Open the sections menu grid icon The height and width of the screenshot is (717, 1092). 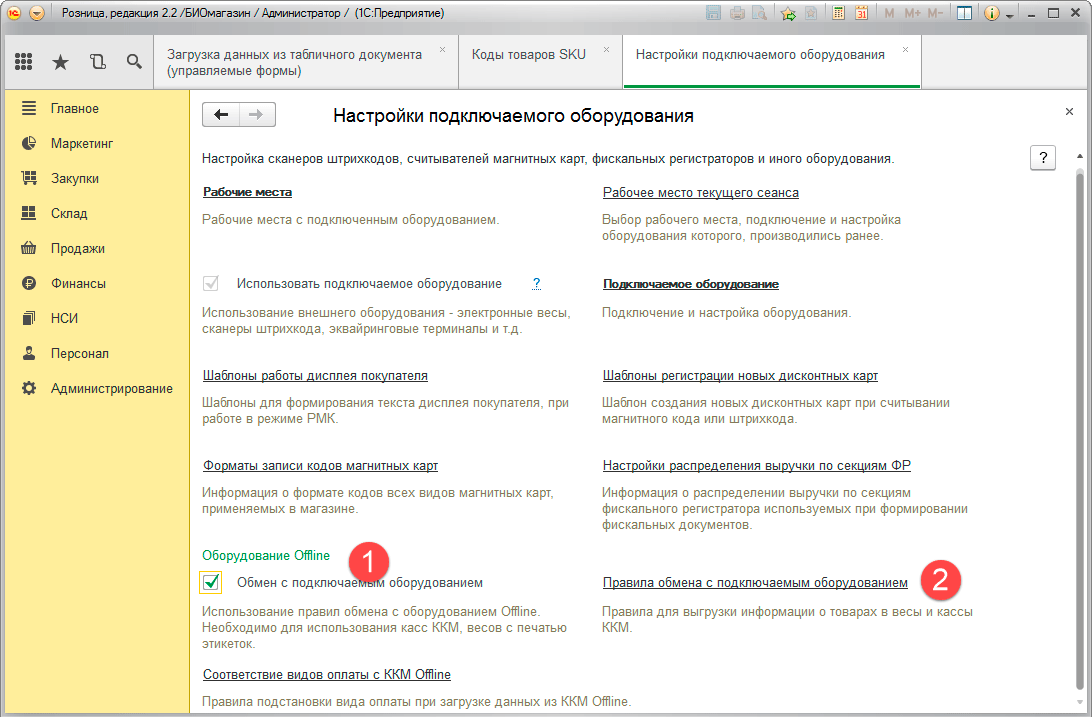(23, 62)
